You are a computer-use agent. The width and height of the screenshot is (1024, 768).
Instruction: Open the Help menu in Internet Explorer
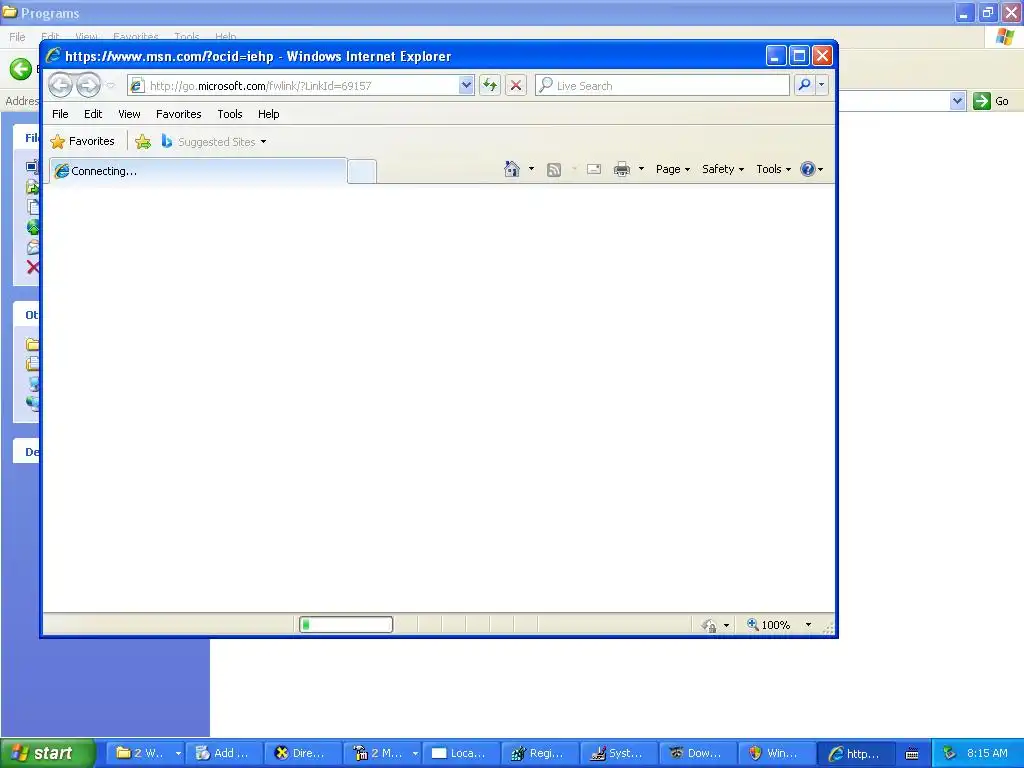pyautogui.click(x=268, y=114)
